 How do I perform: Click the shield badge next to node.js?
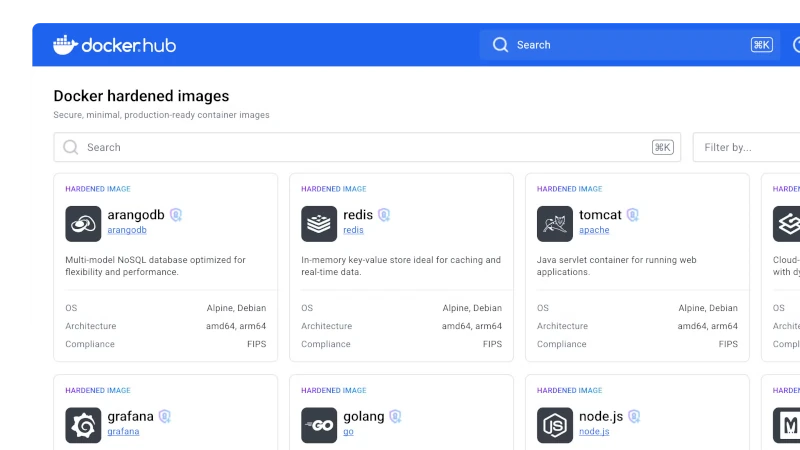coord(634,416)
